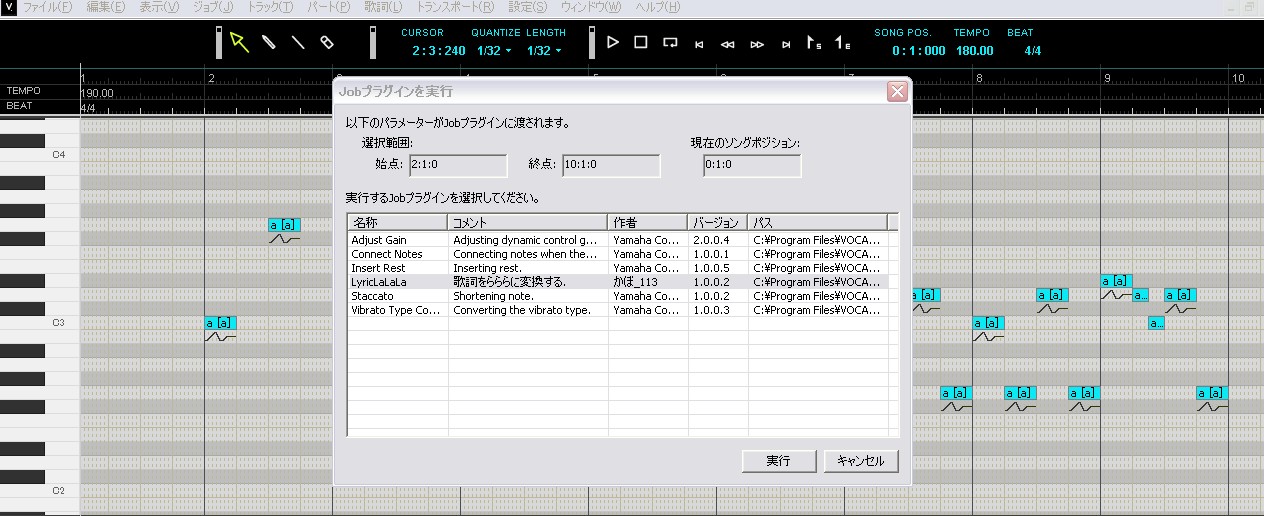Click the キャンセル button
This screenshot has height=516, width=1264.
[861, 461]
